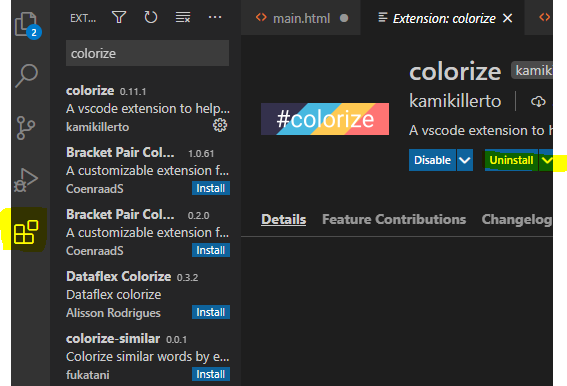This screenshot has width=567, height=386.
Task: Close the Extension: colorize tab
Action: (x=508, y=18)
